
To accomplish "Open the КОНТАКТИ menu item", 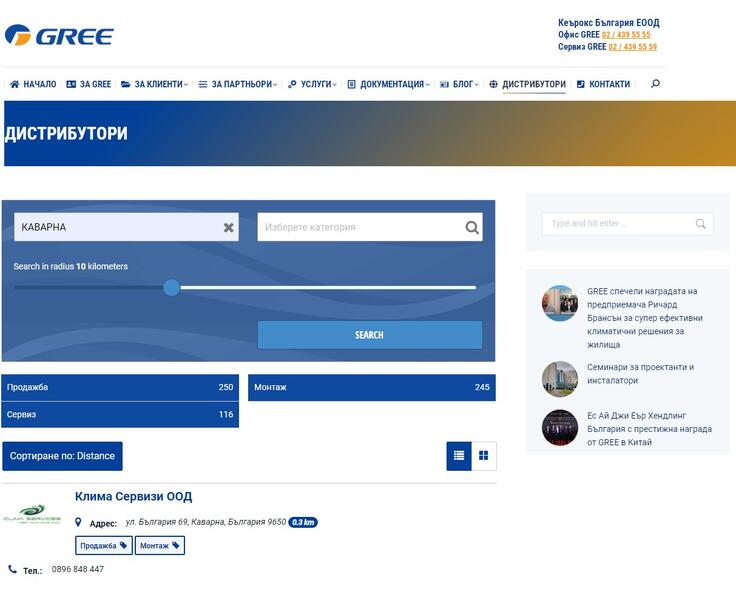I will pyautogui.click(x=603, y=85).
